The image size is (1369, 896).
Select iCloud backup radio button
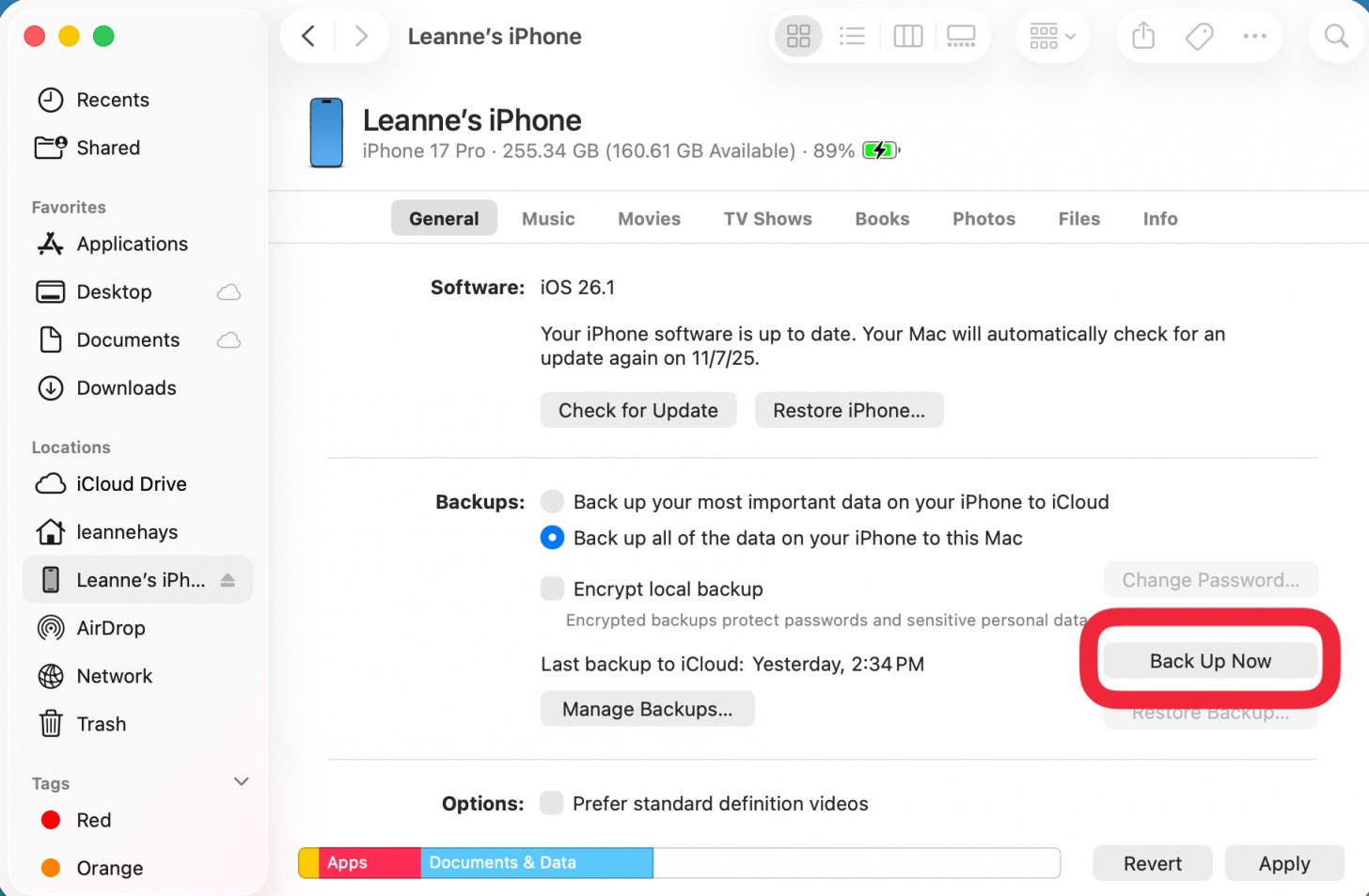point(552,501)
